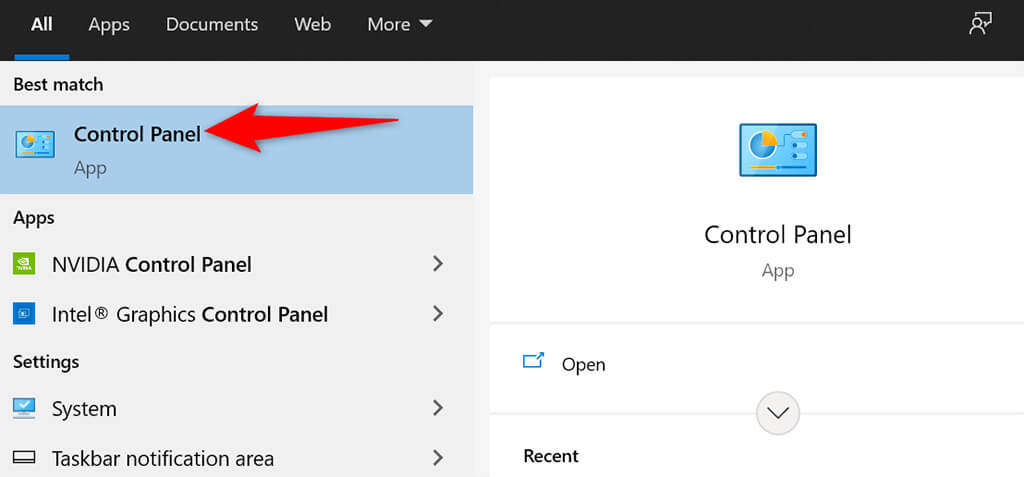Expand NVIDIA Control Panel result arrow
The width and height of the screenshot is (1024, 477).
click(437, 264)
